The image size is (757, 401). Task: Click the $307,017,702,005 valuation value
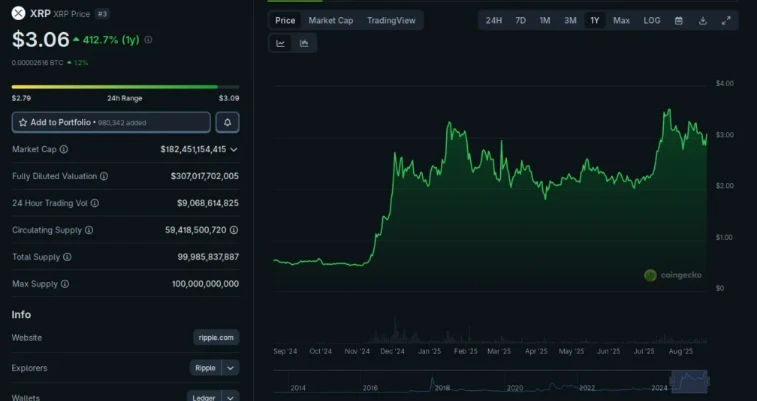(205, 177)
